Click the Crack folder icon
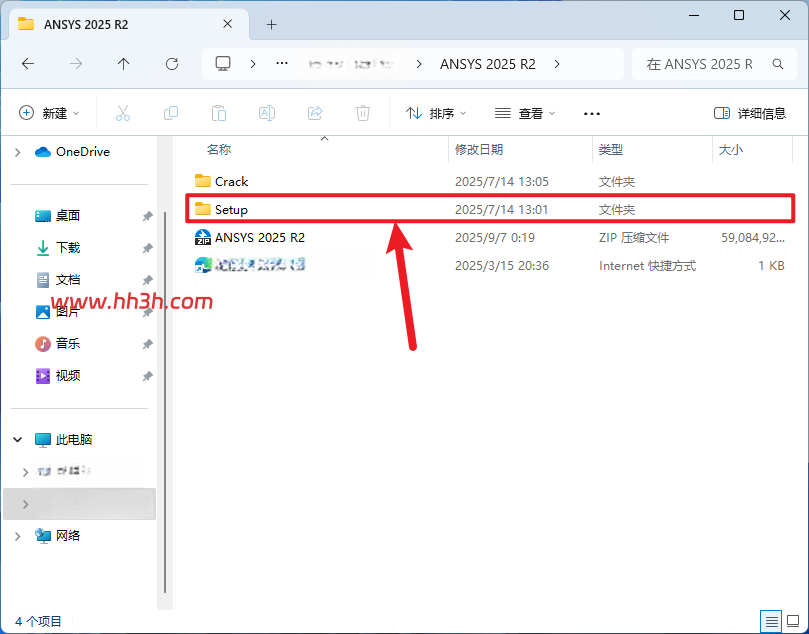Viewport: 809px width, 634px height. (203, 181)
